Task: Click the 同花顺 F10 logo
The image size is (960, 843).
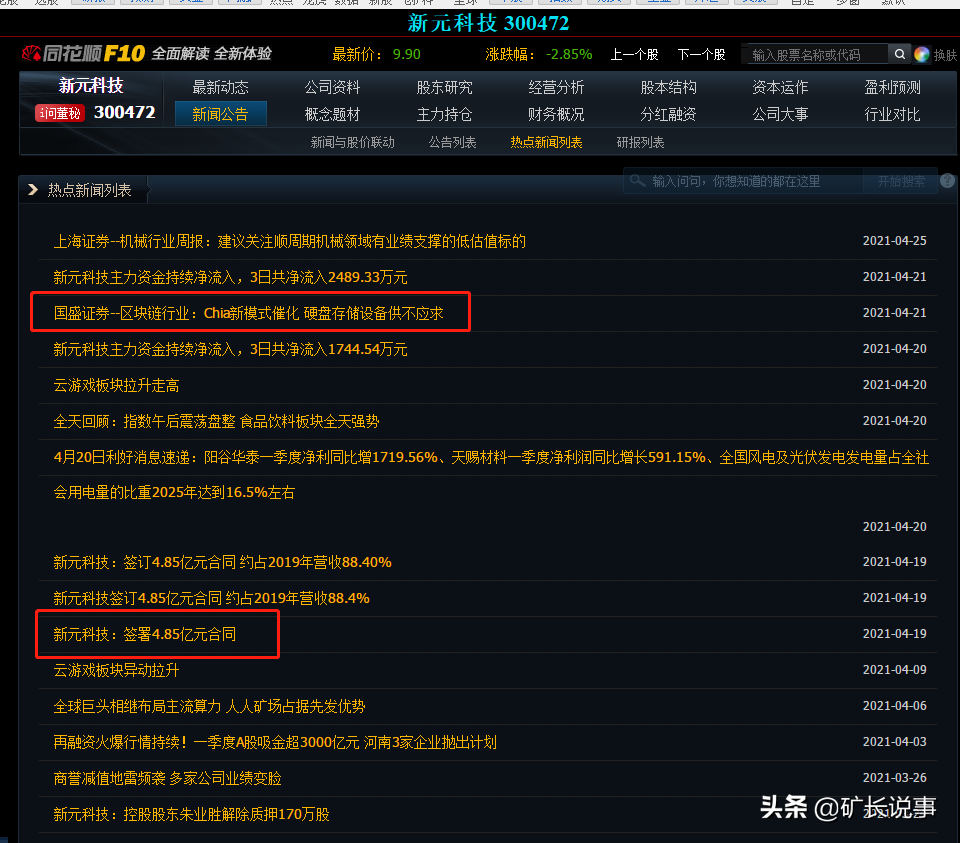Action: pos(83,53)
